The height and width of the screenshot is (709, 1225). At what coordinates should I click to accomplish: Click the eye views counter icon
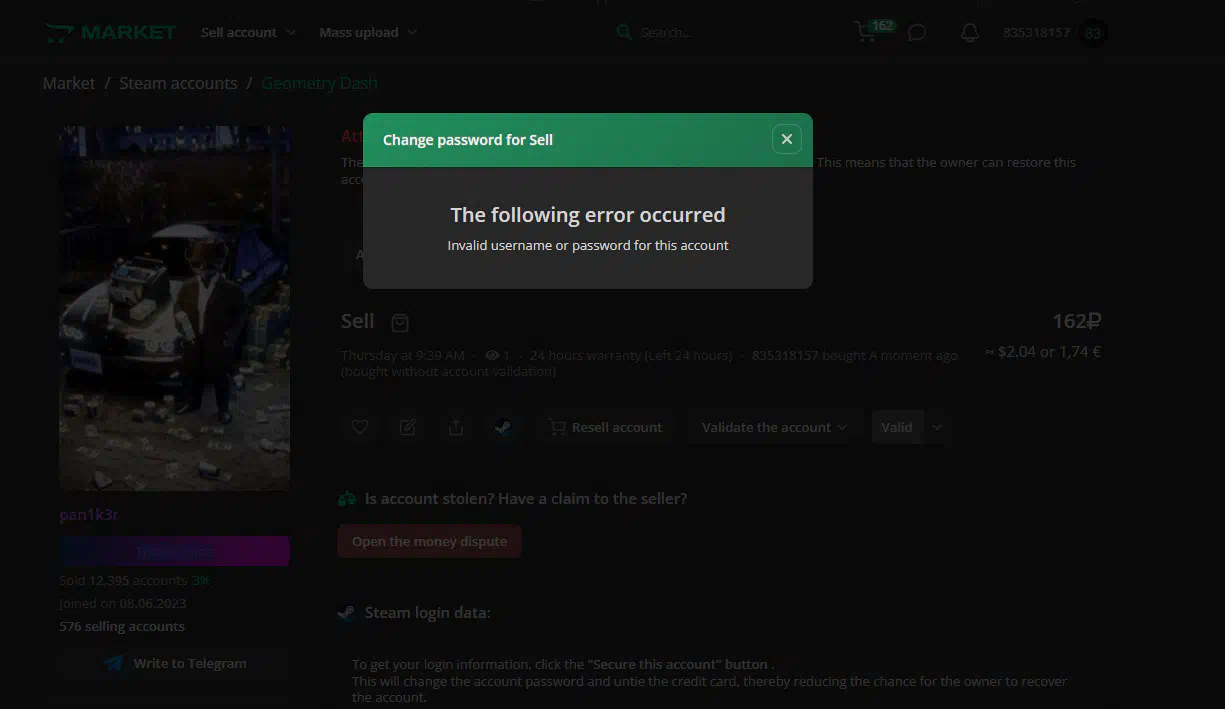click(x=491, y=355)
